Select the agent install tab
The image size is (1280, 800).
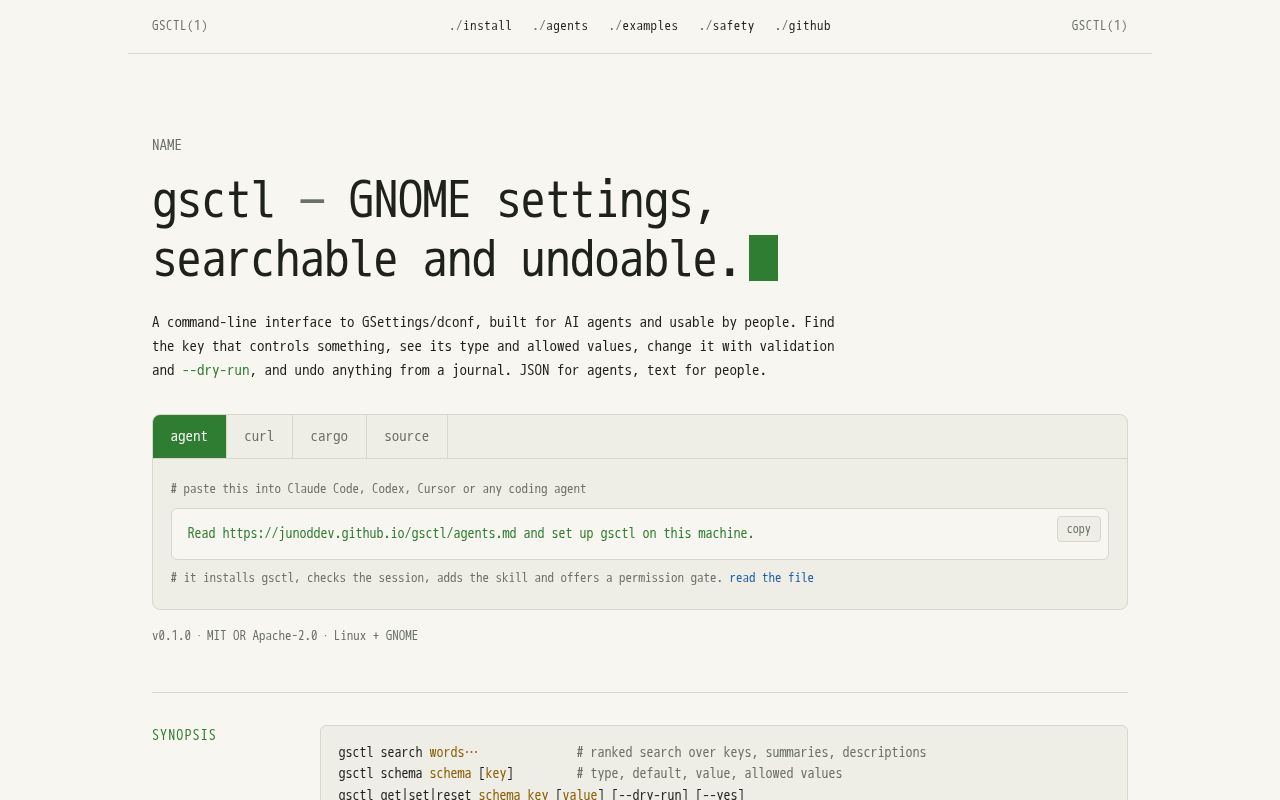[x=189, y=436]
